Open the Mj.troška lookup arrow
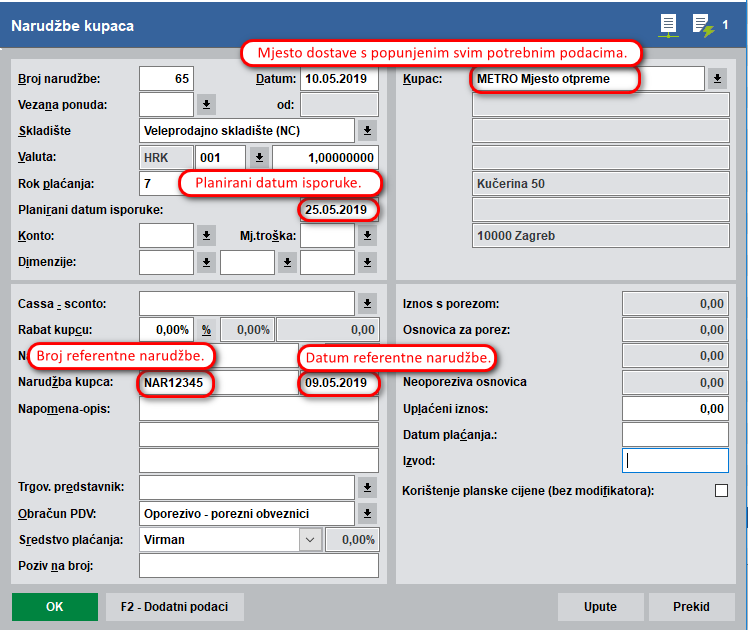The height and width of the screenshot is (630, 748). [367, 236]
